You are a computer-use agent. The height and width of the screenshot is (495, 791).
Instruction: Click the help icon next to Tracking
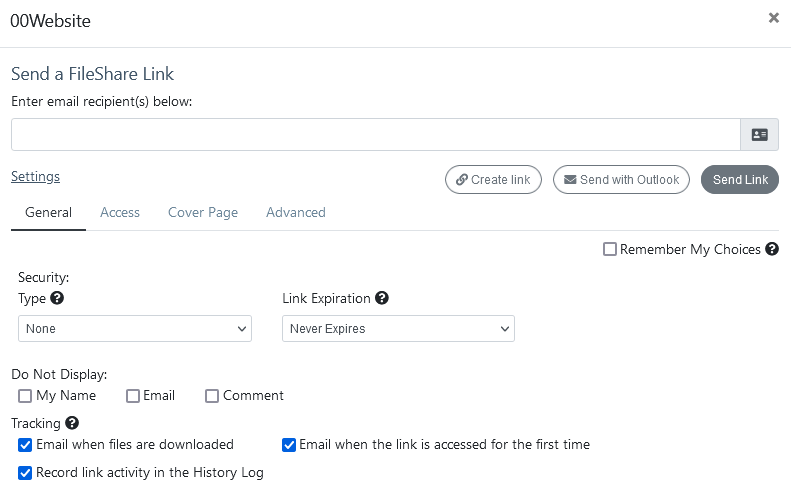(x=72, y=423)
